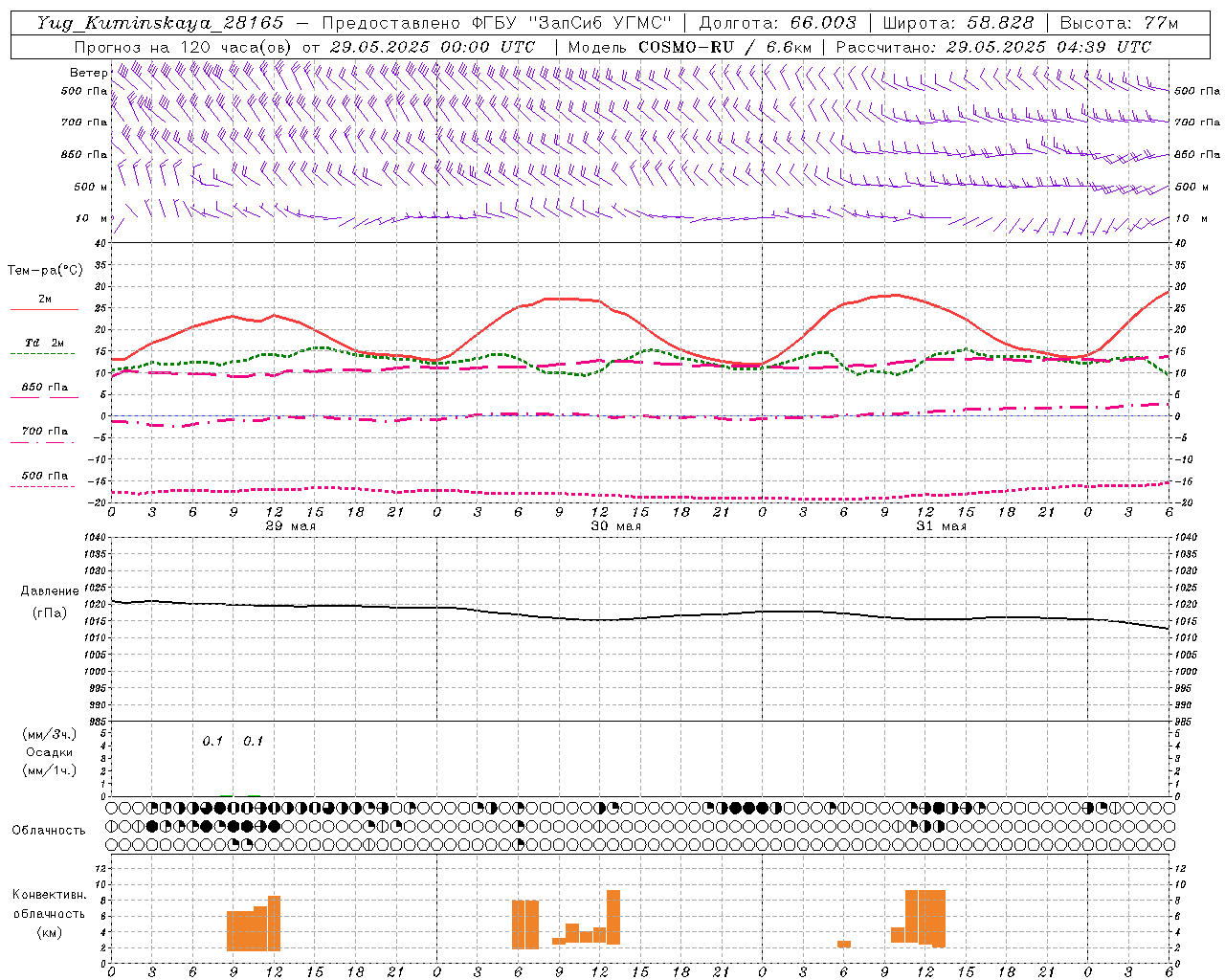
Task: Click the 700 гПа label in temperature legend
Action: click(45, 432)
